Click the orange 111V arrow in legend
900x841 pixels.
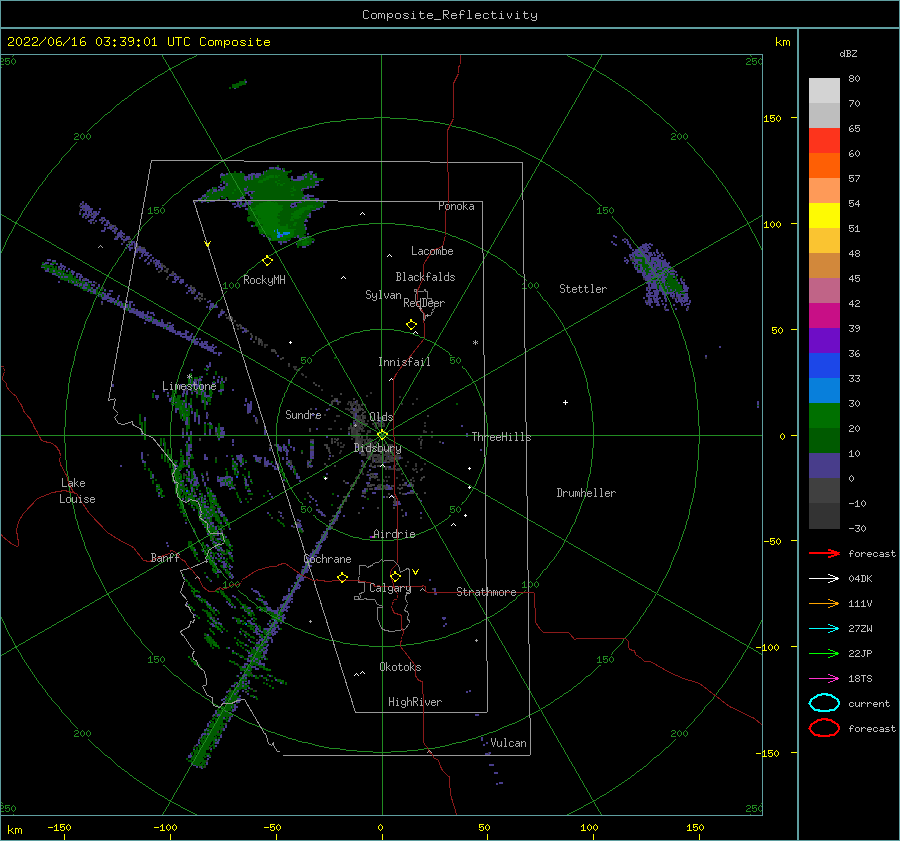click(x=824, y=603)
